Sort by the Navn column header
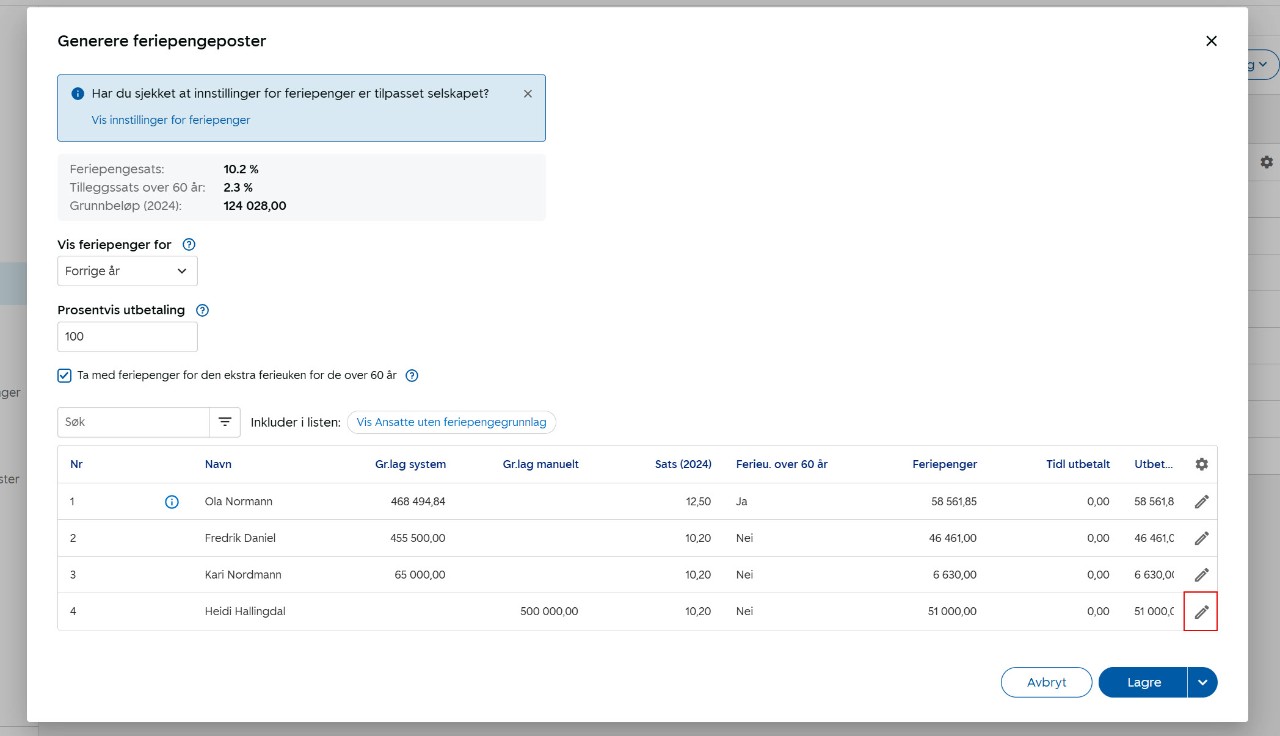The image size is (1280, 736). pyautogui.click(x=218, y=464)
